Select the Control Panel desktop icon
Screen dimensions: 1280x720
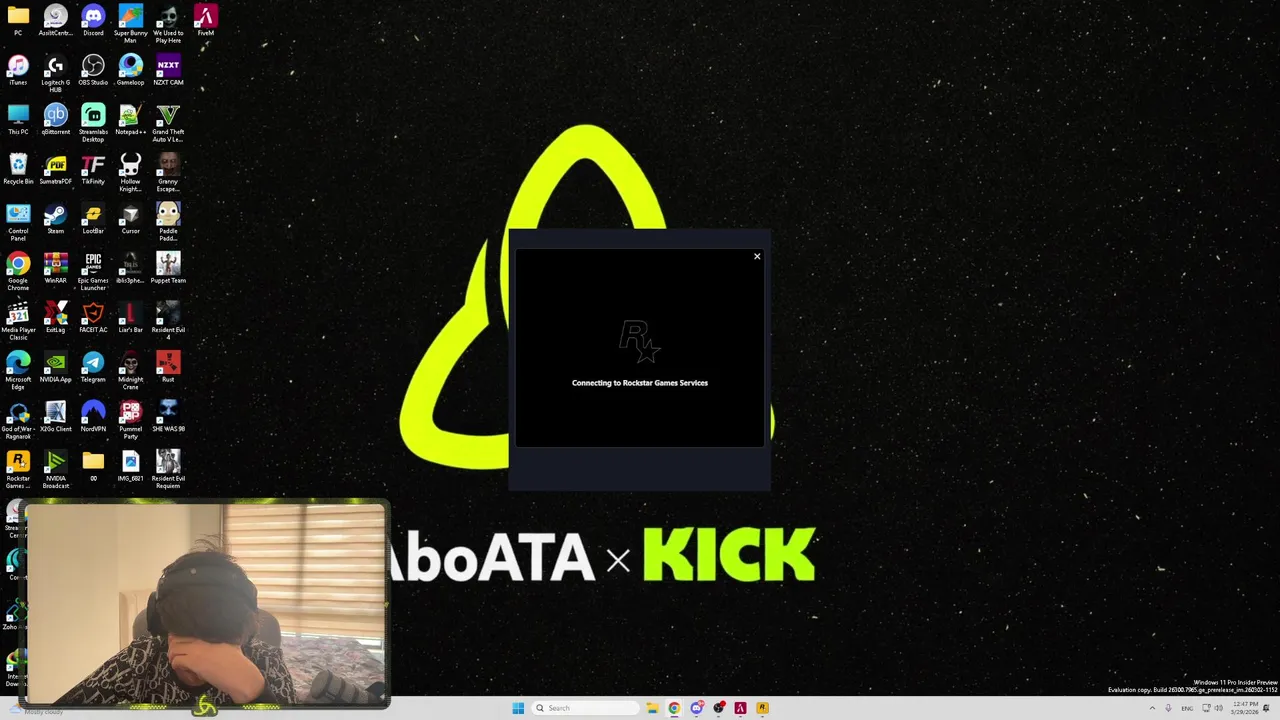(x=18, y=223)
